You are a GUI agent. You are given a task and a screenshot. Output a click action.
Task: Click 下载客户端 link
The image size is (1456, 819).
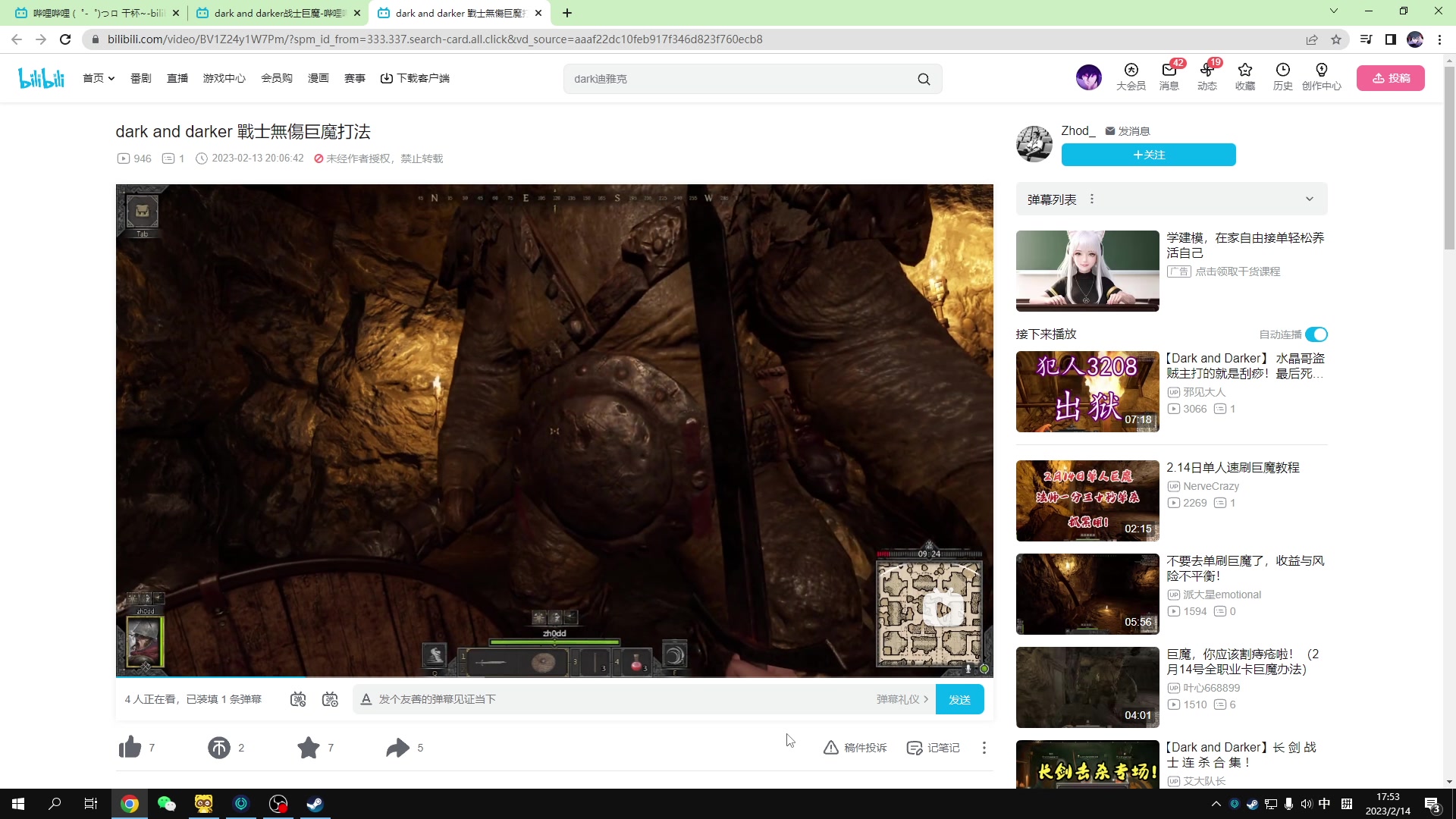415,78
